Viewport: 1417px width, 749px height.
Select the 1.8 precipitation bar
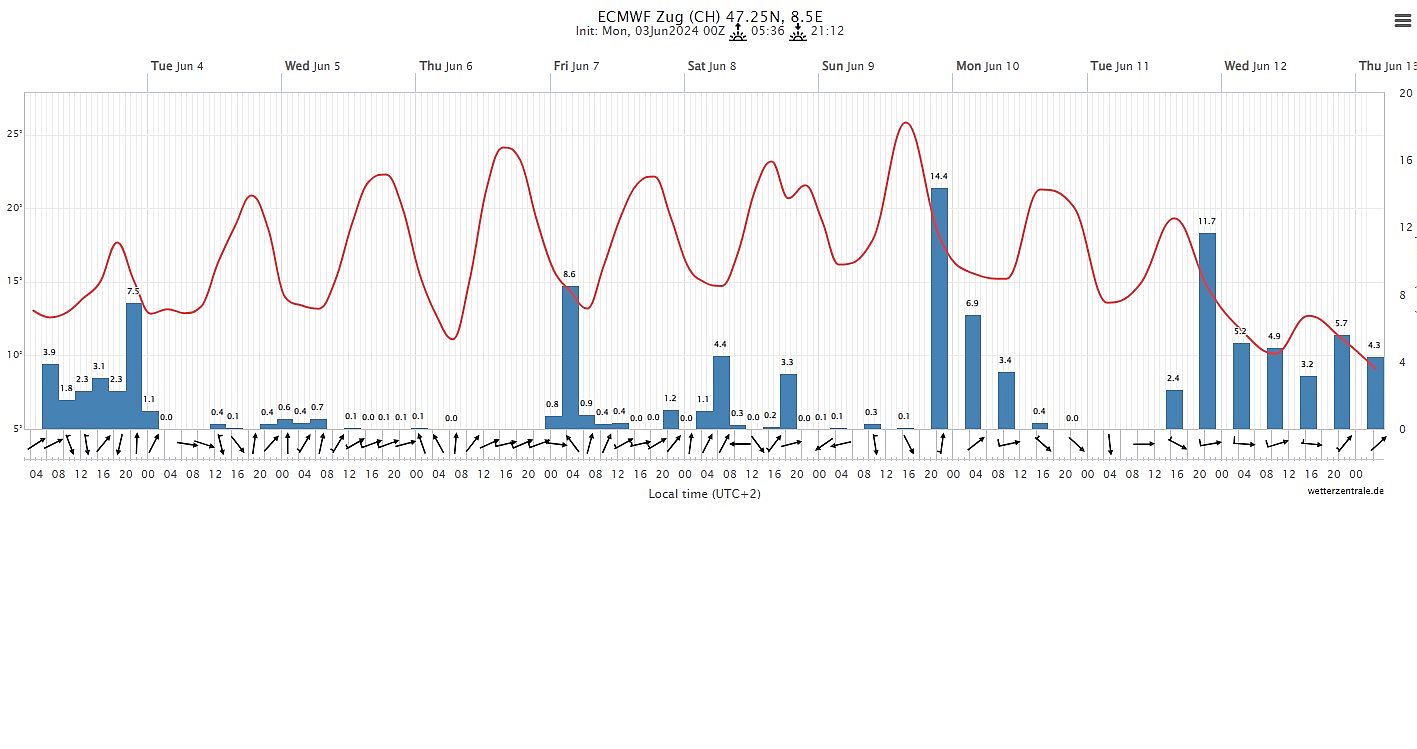(66, 415)
